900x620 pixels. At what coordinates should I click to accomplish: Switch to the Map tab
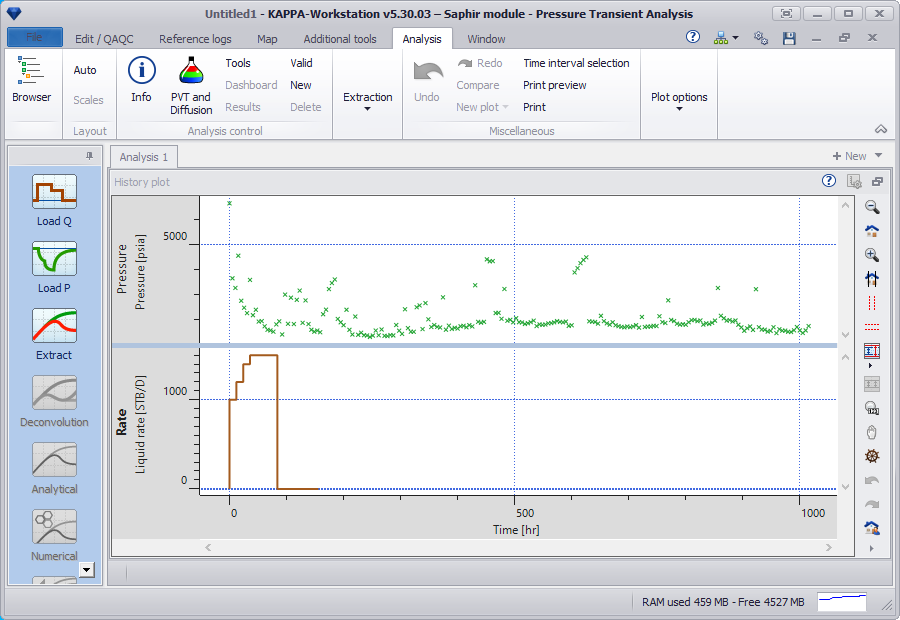[267, 39]
